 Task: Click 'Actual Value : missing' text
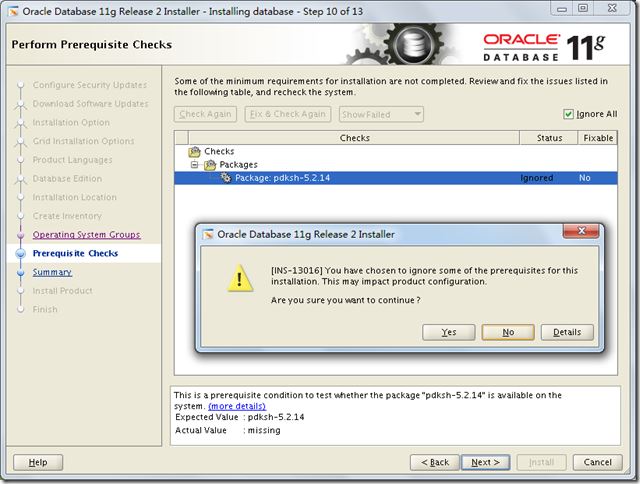pyautogui.click(x=228, y=430)
